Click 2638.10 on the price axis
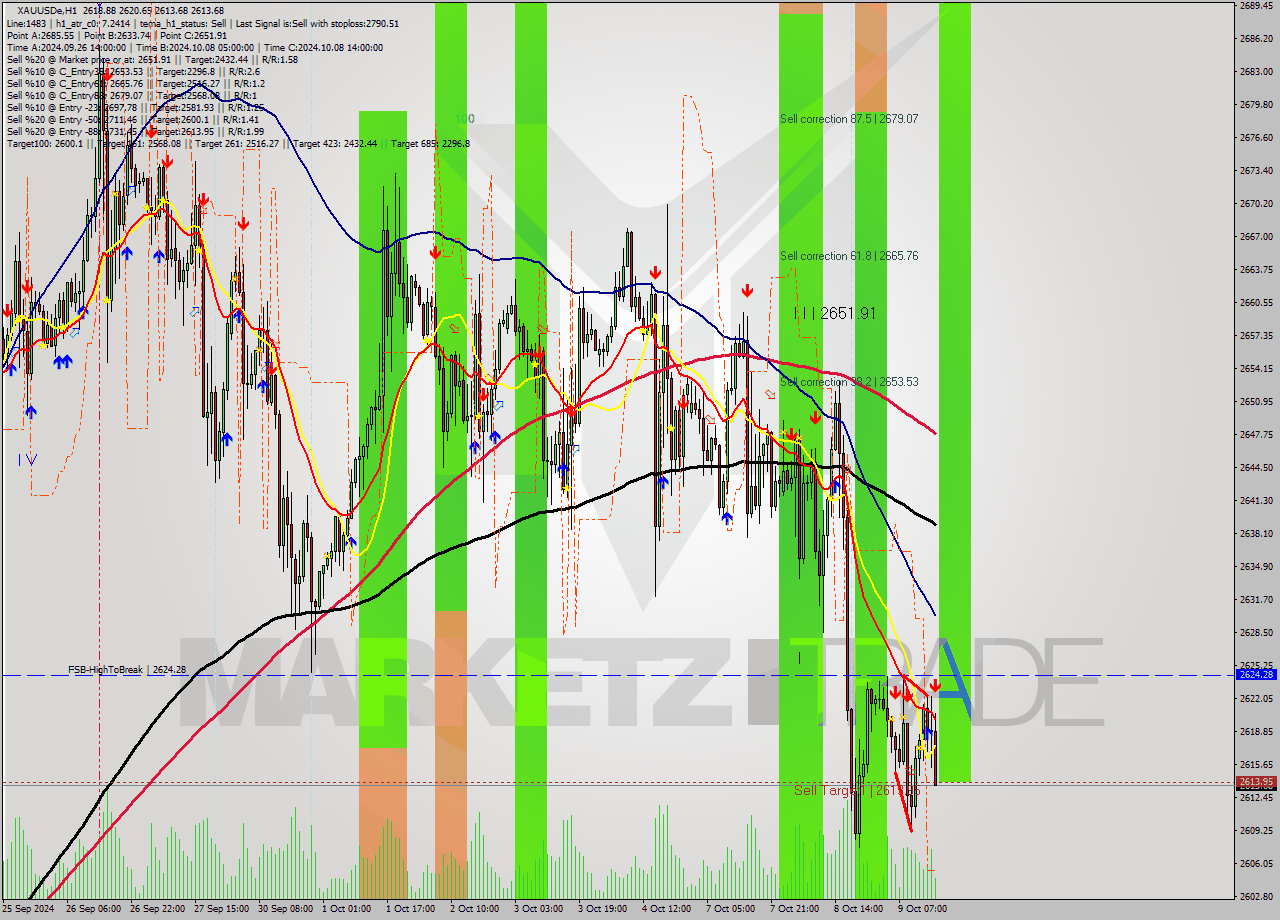The image size is (1280, 920). (1255, 533)
